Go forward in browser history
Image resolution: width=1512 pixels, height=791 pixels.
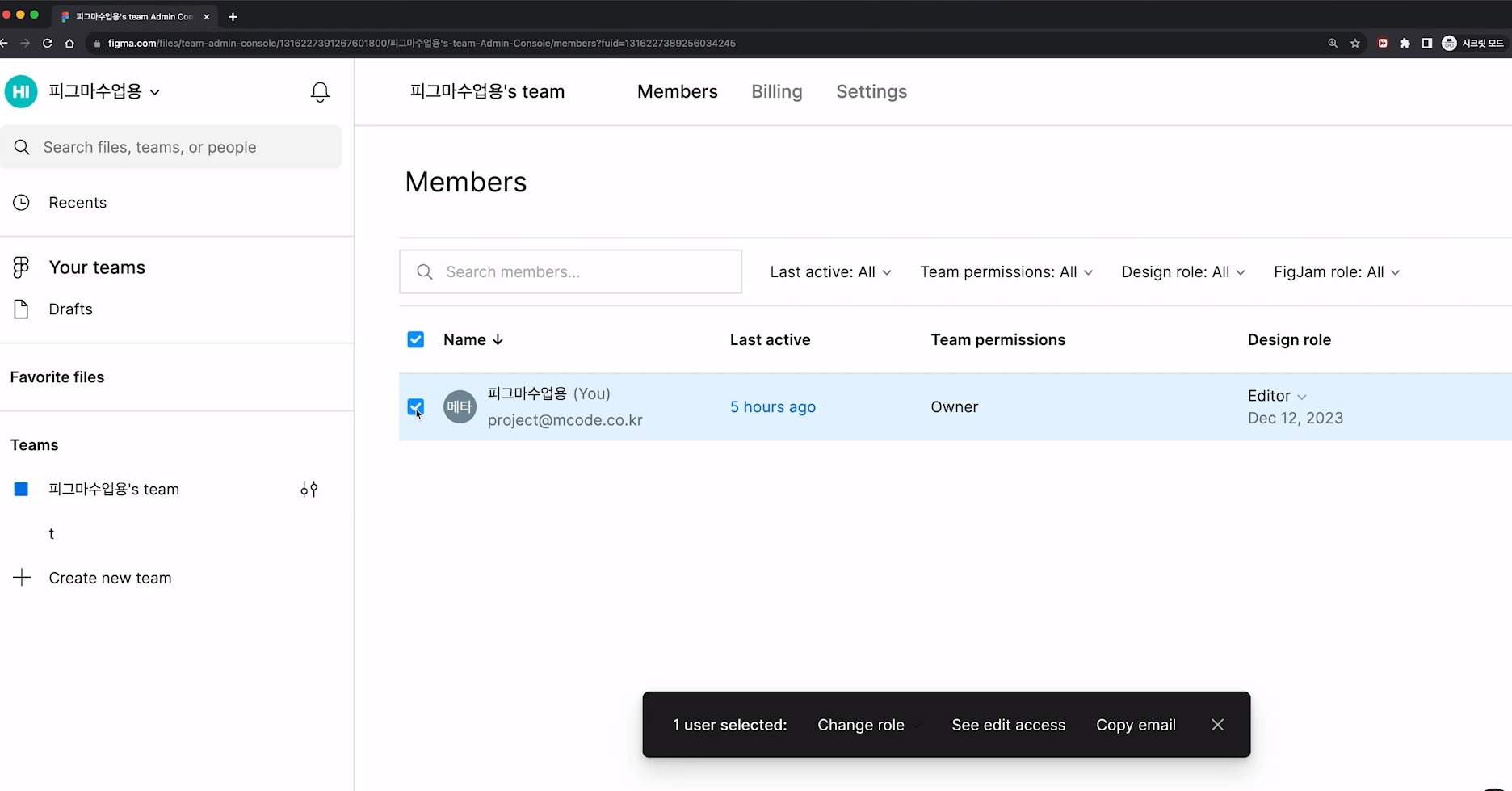(x=25, y=44)
